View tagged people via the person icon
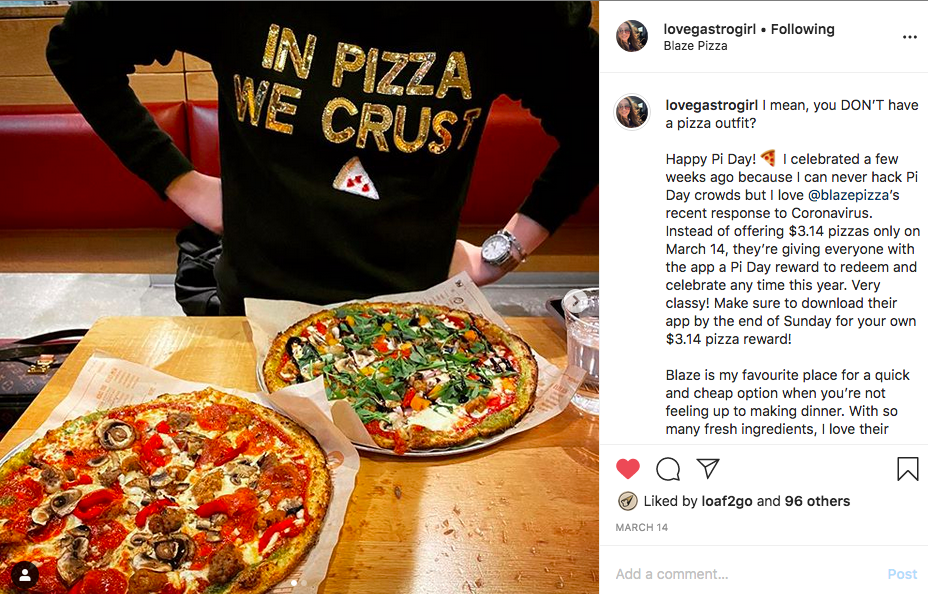Viewport: 928px width, 594px height. click(x=25, y=574)
